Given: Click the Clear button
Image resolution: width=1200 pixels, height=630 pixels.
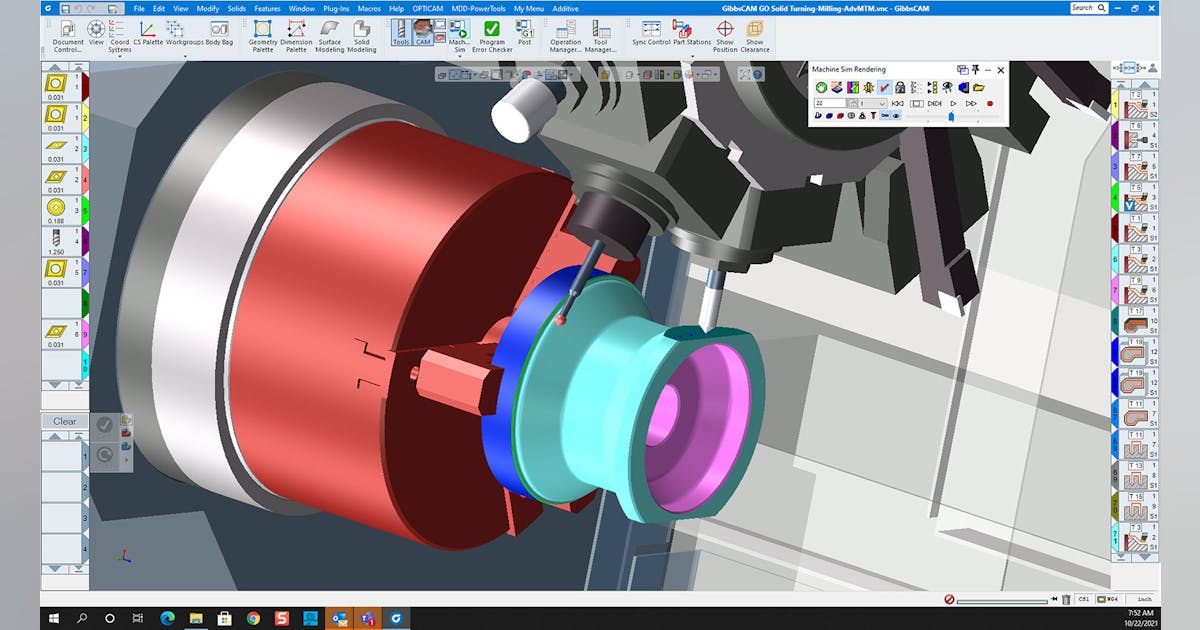Looking at the screenshot, I should pos(64,421).
